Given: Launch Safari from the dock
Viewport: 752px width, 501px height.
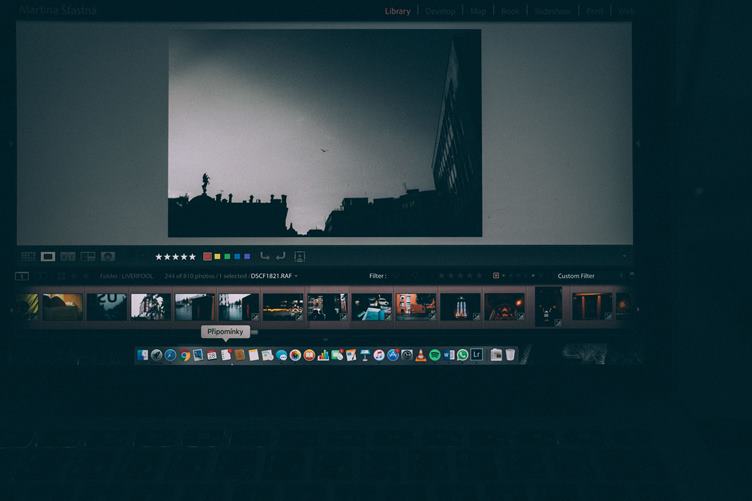Looking at the screenshot, I should [x=170, y=355].
